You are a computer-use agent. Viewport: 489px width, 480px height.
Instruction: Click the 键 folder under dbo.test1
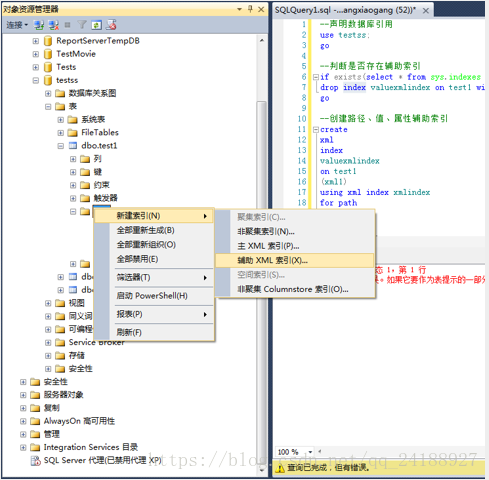98,172
